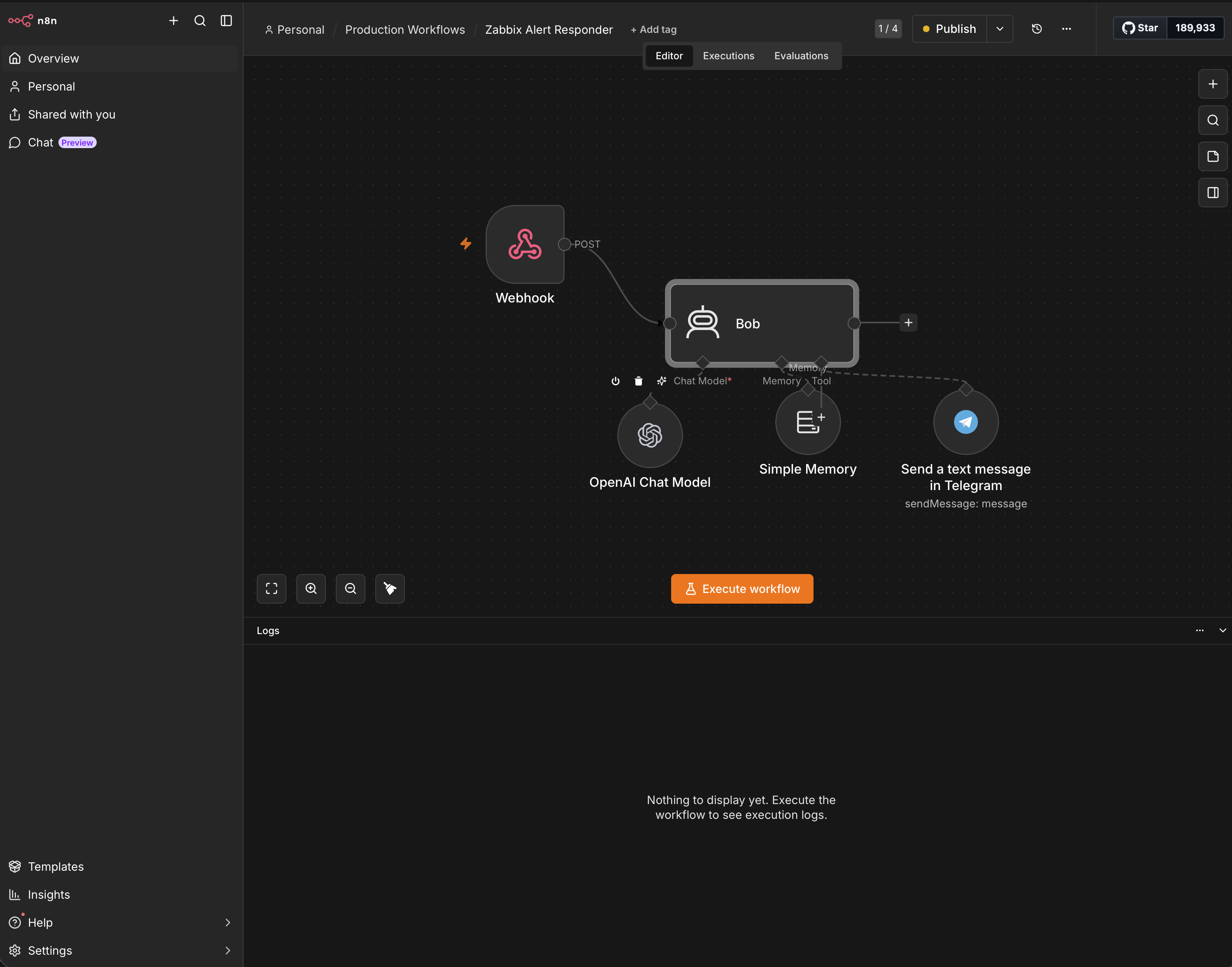
Task: Open Insights page
Action: pos(119,895)
